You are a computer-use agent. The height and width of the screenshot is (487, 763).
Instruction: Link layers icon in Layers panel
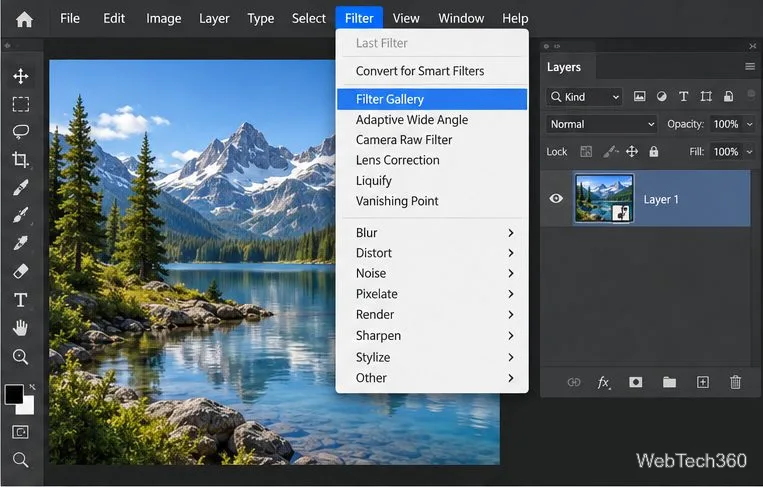coord(574,382)
